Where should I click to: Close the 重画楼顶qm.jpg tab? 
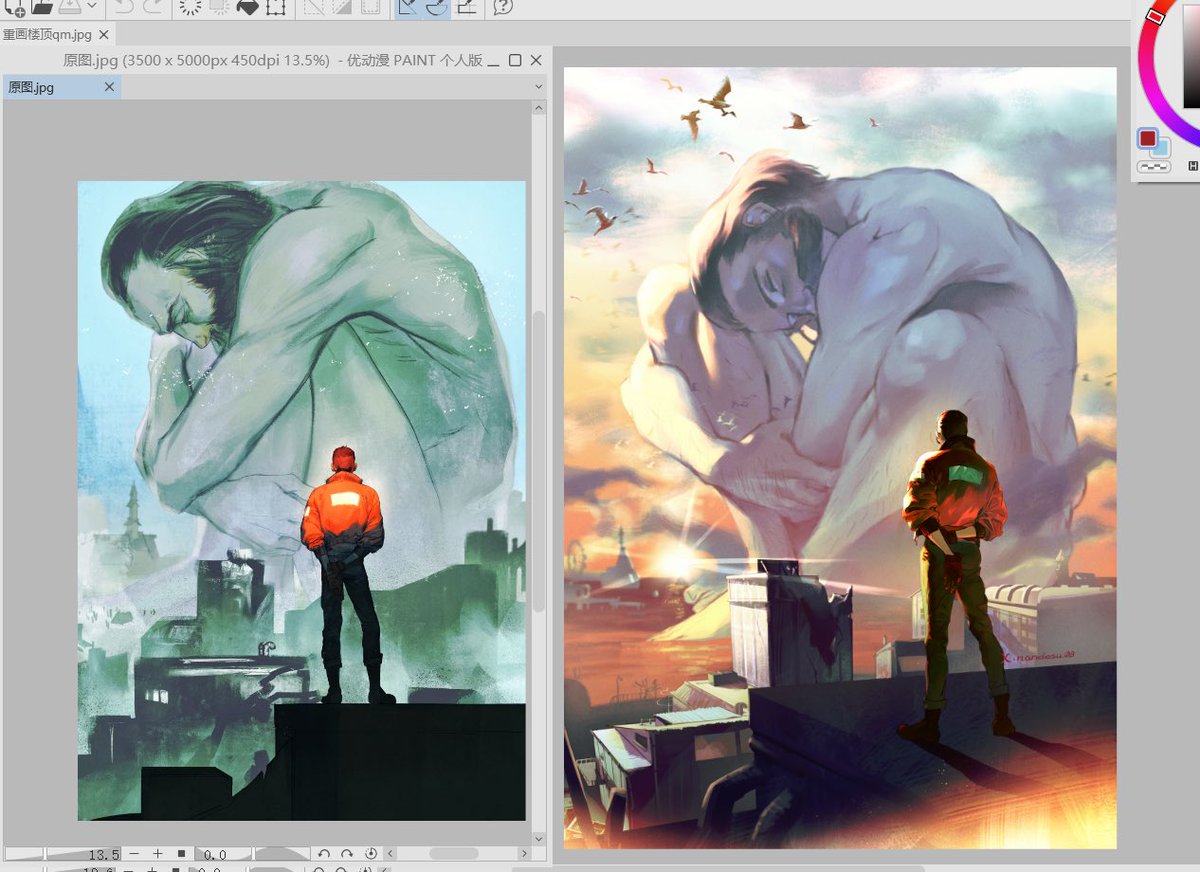point(104,34)
